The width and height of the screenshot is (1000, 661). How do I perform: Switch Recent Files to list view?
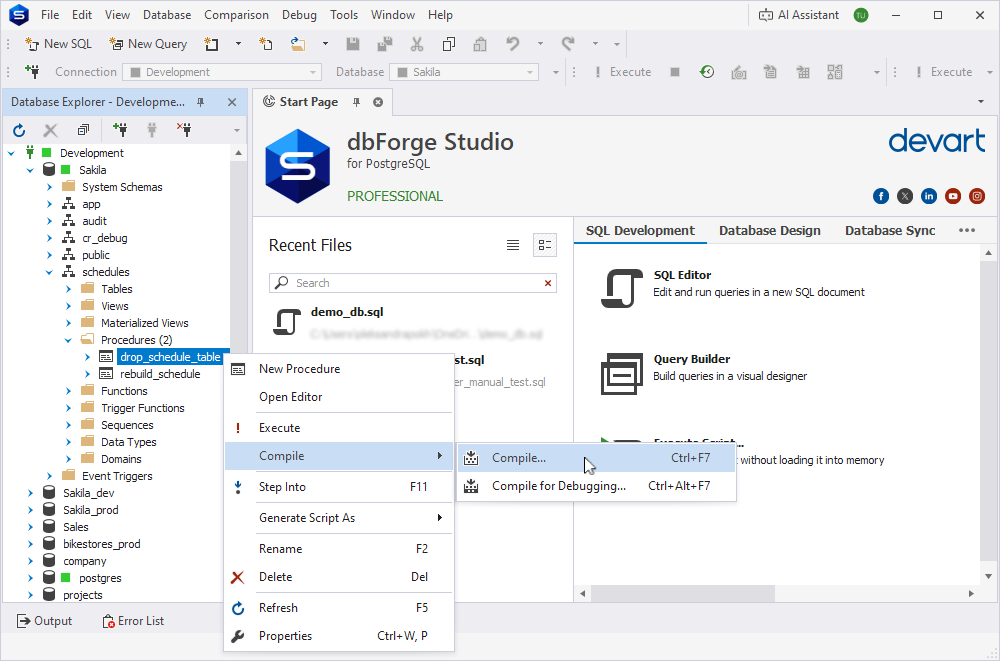(x=513, y=245)
